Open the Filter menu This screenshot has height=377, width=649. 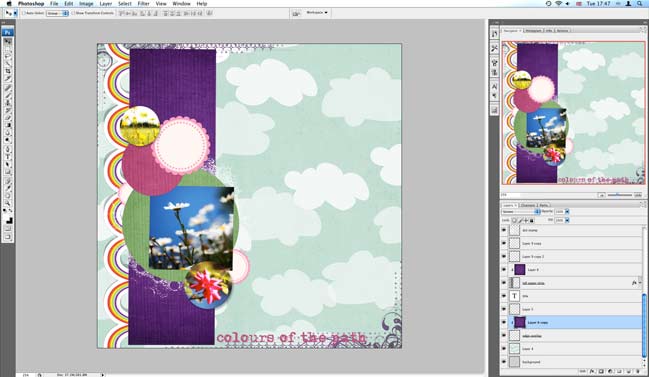click(x=143, y=4)
